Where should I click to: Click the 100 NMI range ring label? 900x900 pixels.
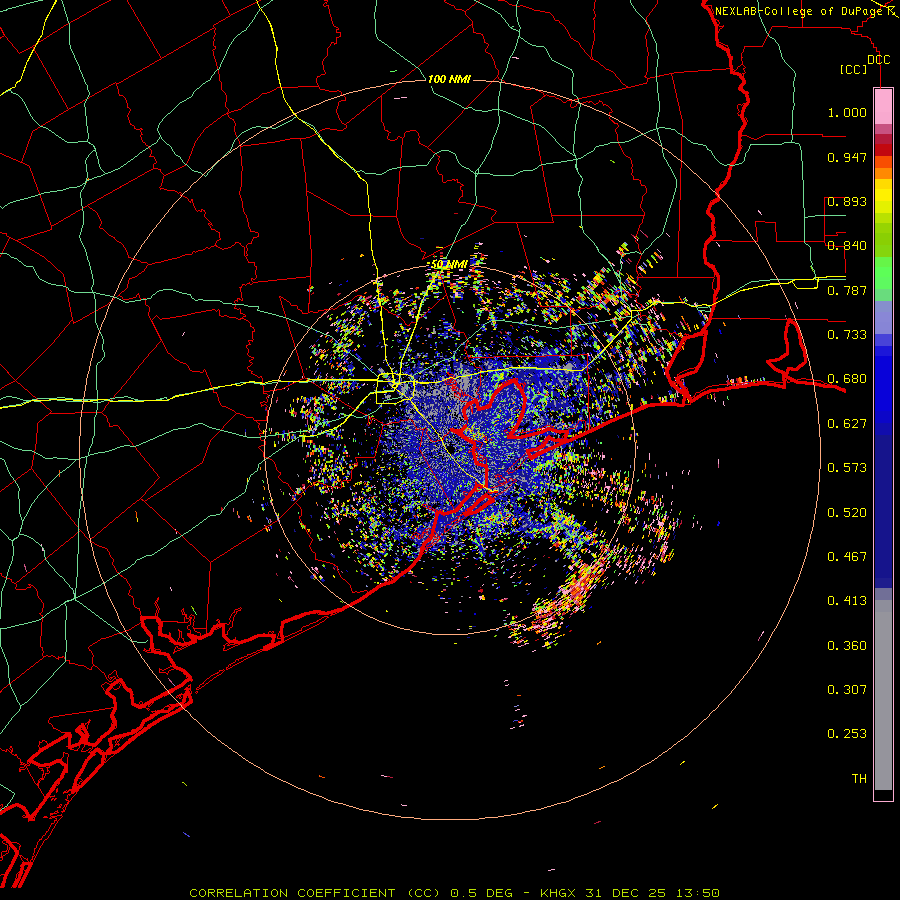click(449, 79)
